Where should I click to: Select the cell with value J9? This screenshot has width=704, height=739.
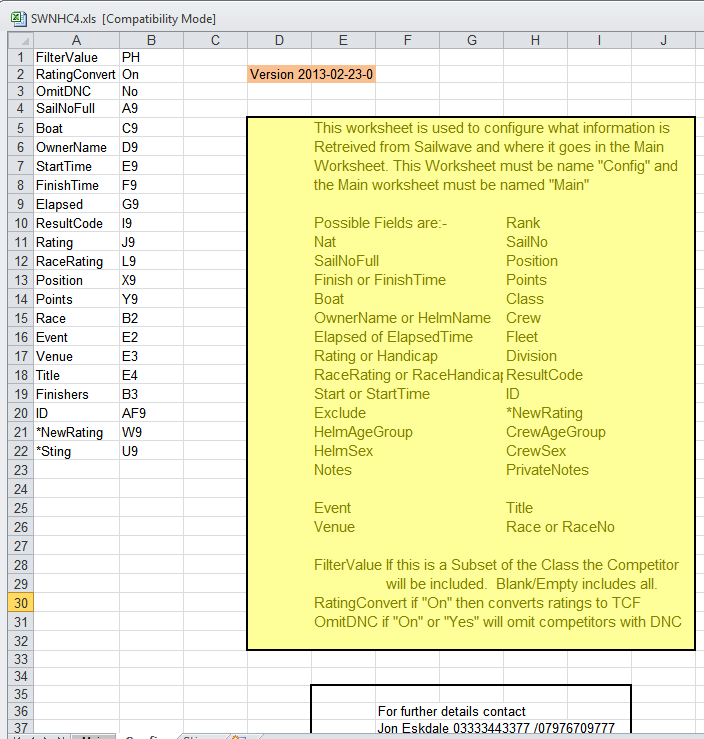[x=151, y=242]
